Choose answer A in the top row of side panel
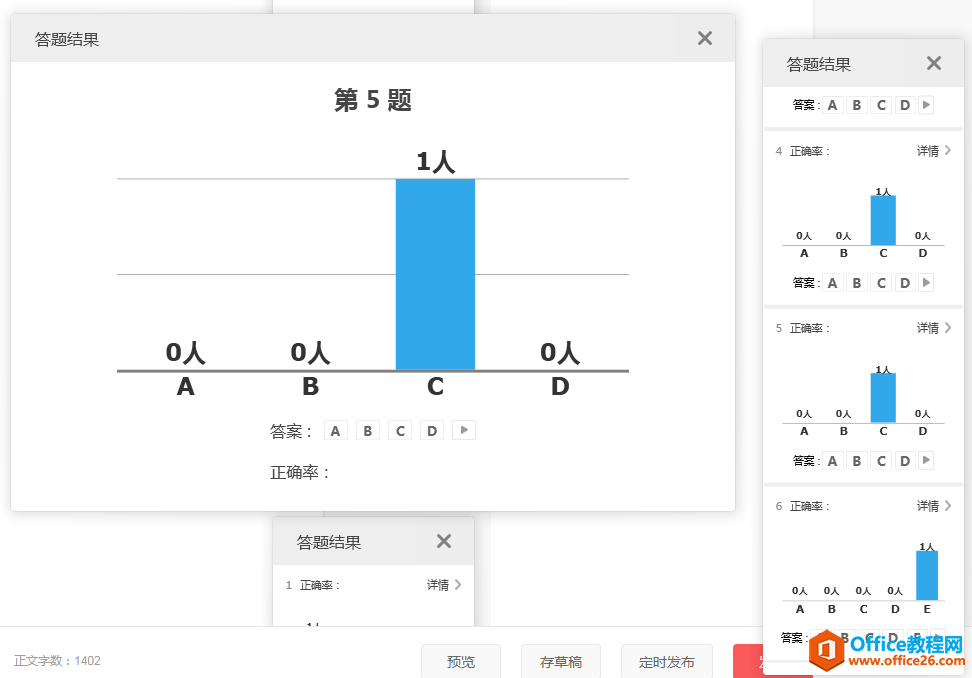Viewport: 972px width, 678px height. coord(833,105)
